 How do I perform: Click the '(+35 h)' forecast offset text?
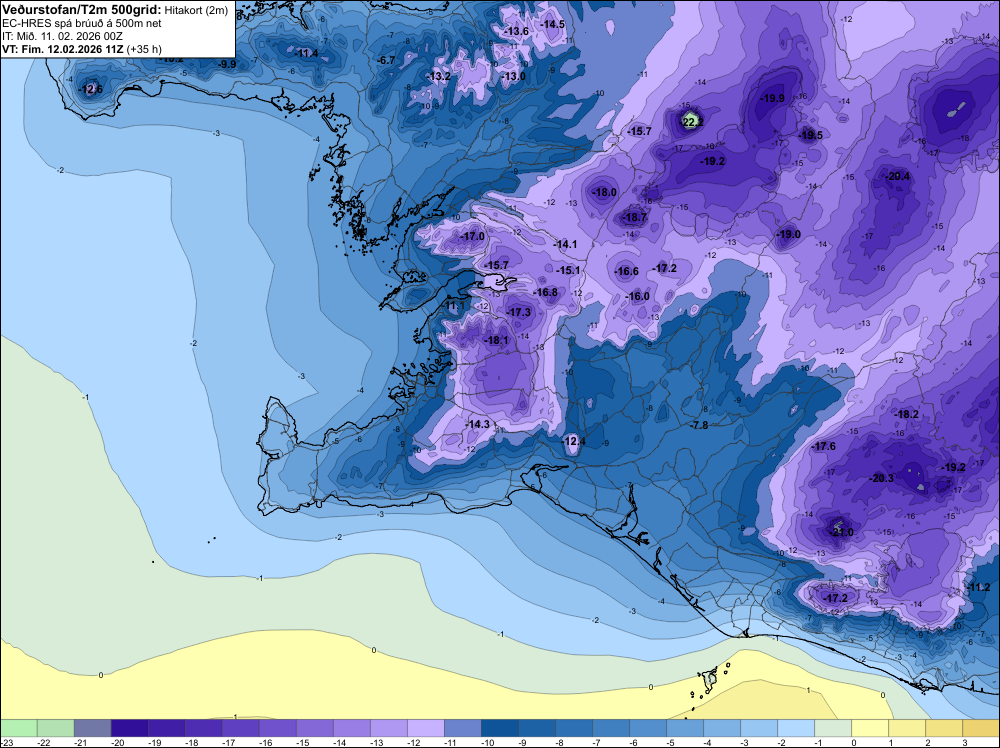[144, 49]
